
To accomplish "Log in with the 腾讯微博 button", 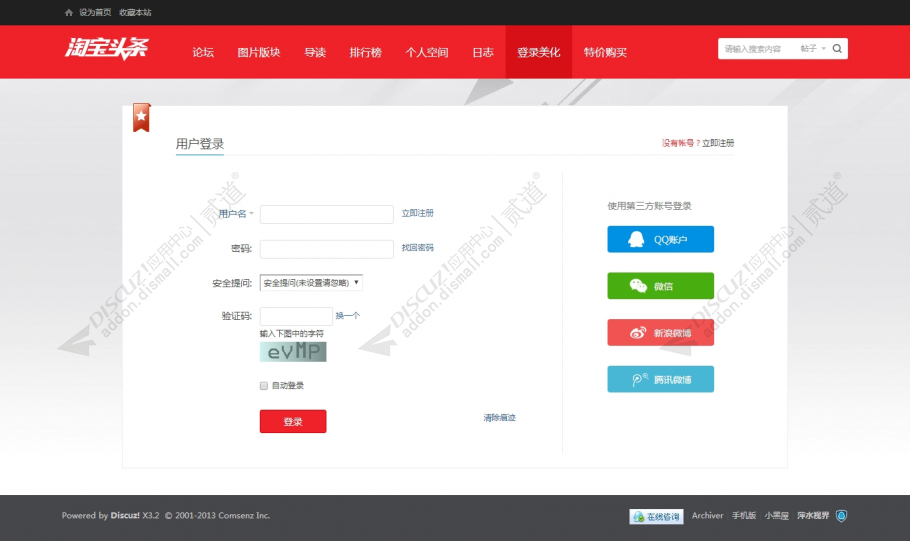I will [660, 379].
